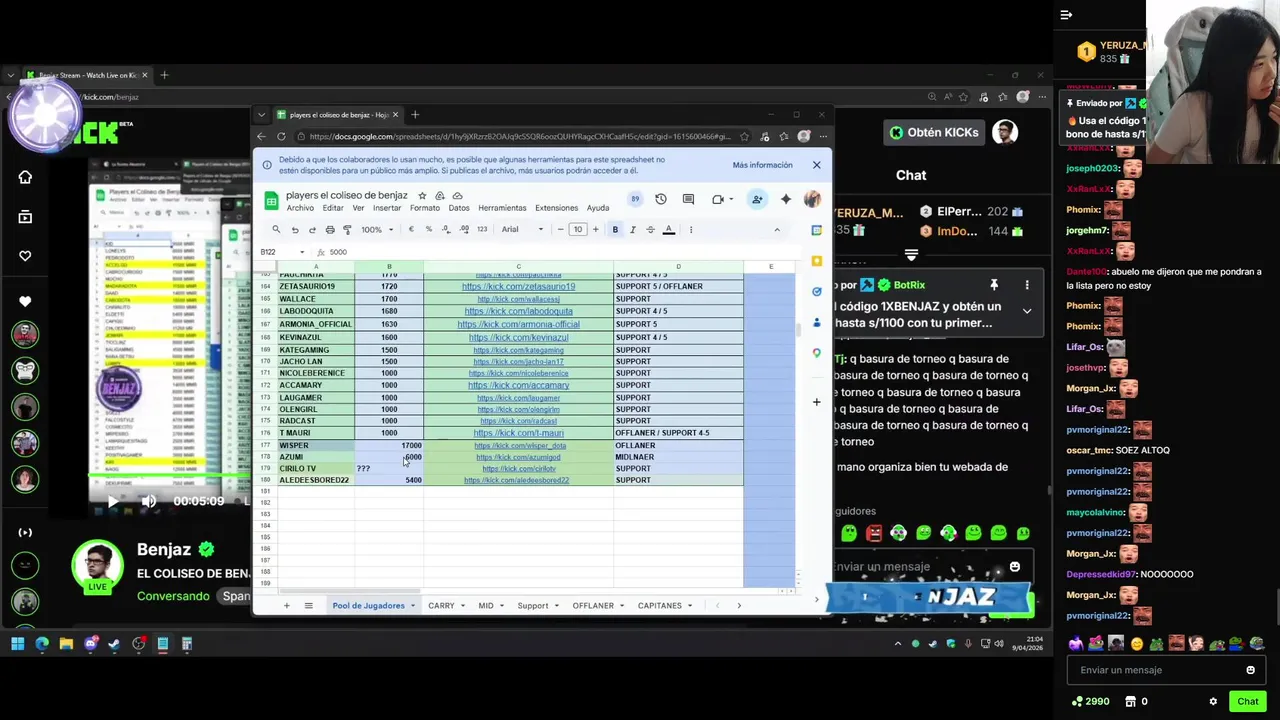Open the 123 number format dropdown

click(482, 230)
